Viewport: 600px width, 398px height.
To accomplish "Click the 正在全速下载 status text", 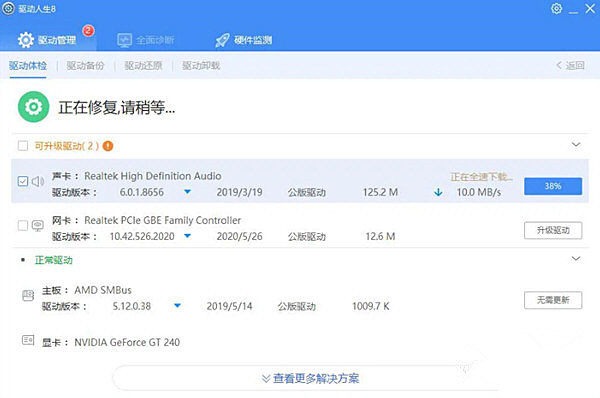I will (482, 177).
